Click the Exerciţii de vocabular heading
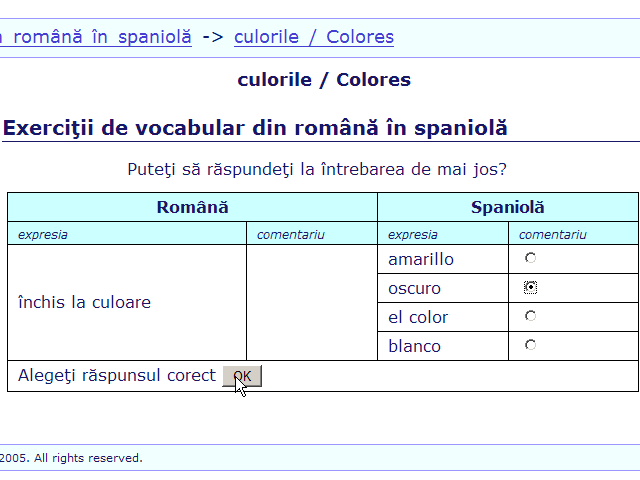The width and height of the screenshot is (640, 480). (255, 128)
